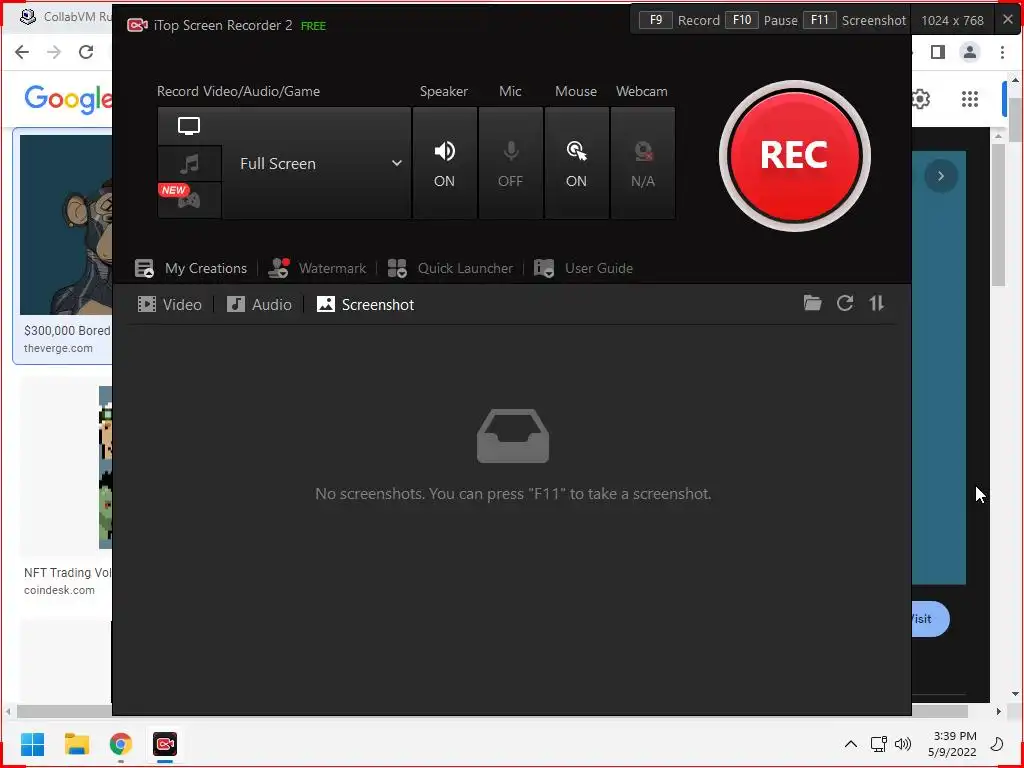Go back in Chrome browser

pyautogui.click(x=22, y=52)
